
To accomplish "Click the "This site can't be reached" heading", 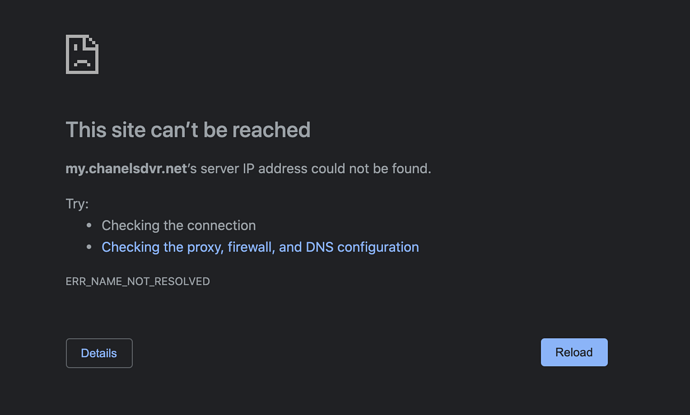I will coord(188,130).
